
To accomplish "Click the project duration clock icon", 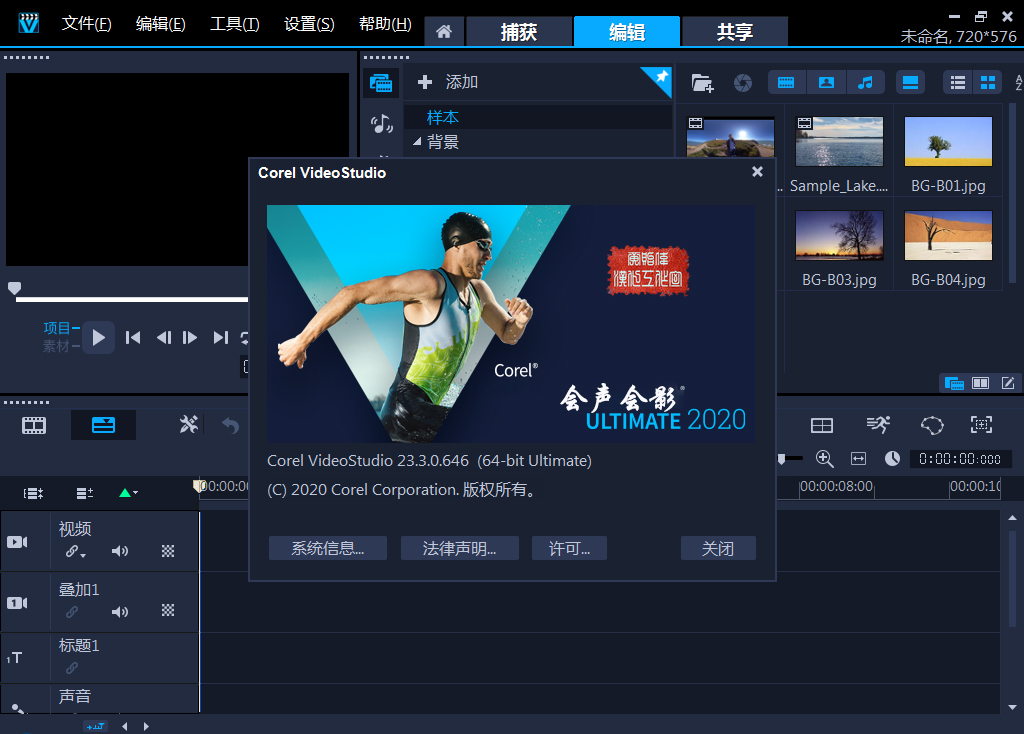I will (892, 459).
